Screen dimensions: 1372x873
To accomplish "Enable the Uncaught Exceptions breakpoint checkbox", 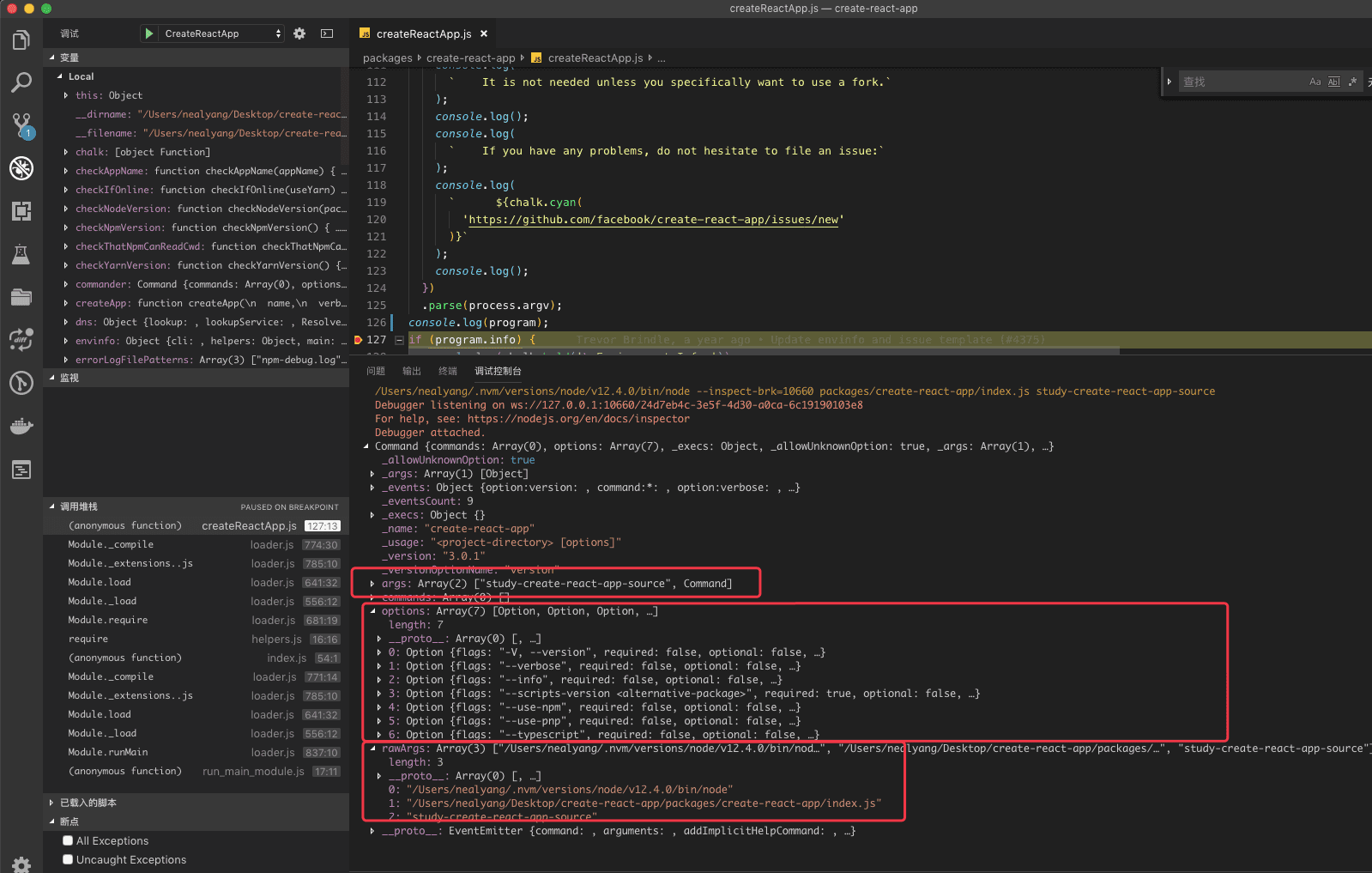I will [68, 859].
